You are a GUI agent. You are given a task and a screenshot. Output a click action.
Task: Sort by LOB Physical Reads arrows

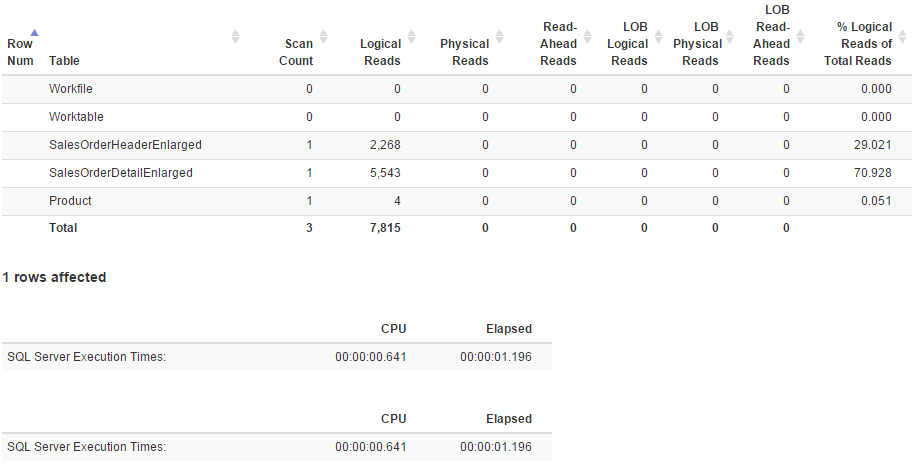pos(729,36)
